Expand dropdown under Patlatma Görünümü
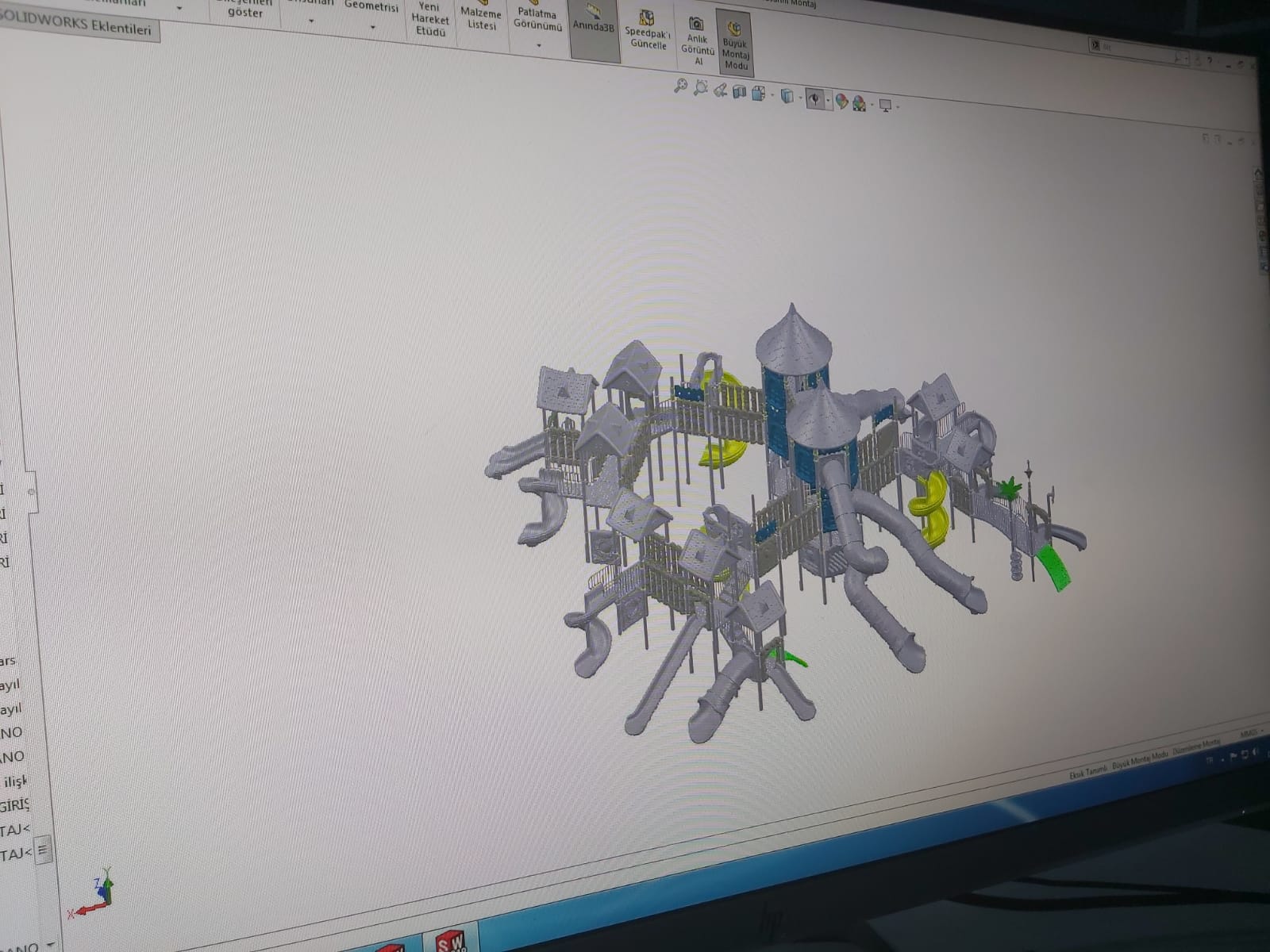Image resolution: width=1270 pixels, height=952 pixels. pyautogui.click(x=538, y=45)
